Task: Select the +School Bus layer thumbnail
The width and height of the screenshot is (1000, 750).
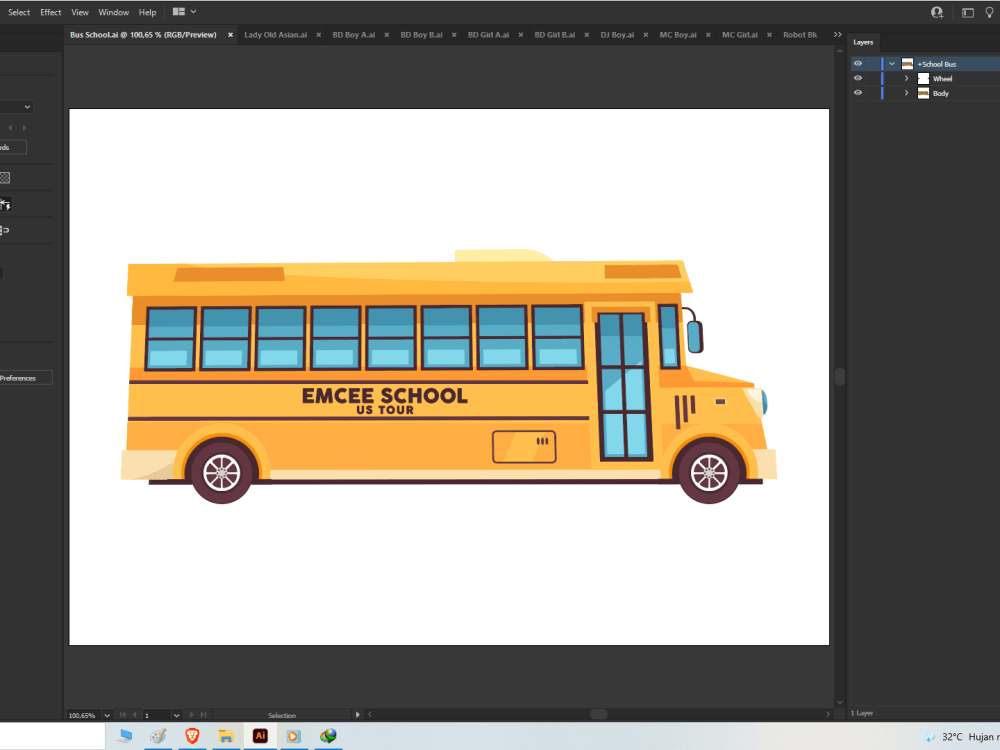Action: coord(908,64)
